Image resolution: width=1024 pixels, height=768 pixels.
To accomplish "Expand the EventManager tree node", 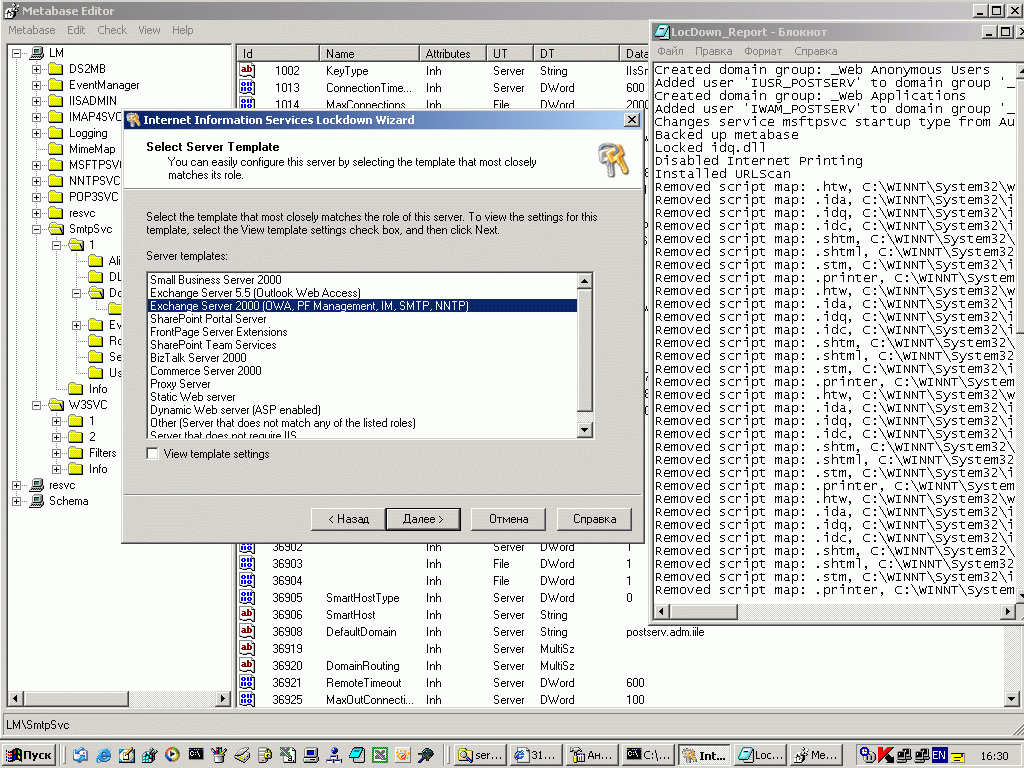I will click(x=37, y=85).
